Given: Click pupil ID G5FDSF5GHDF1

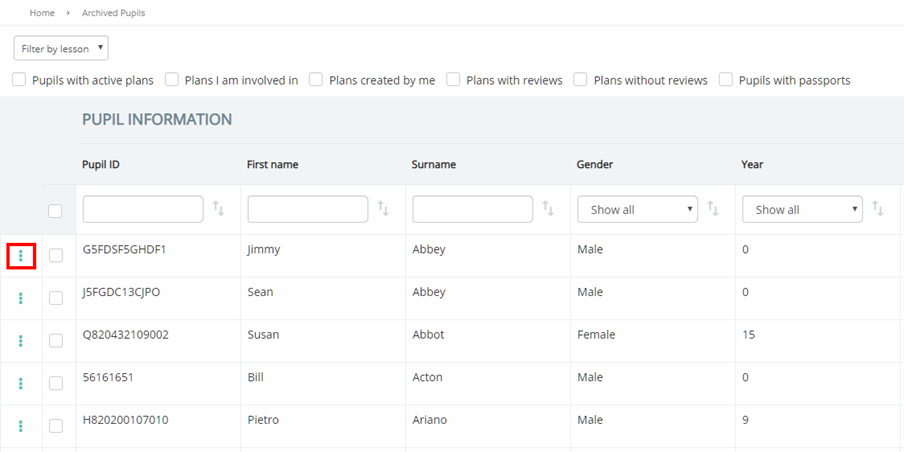Looking at the screenshot, I should click(124, 250).
